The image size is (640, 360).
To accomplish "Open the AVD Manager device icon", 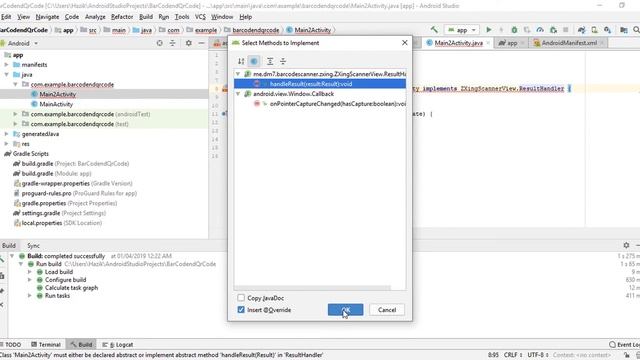I will [594, 30].
